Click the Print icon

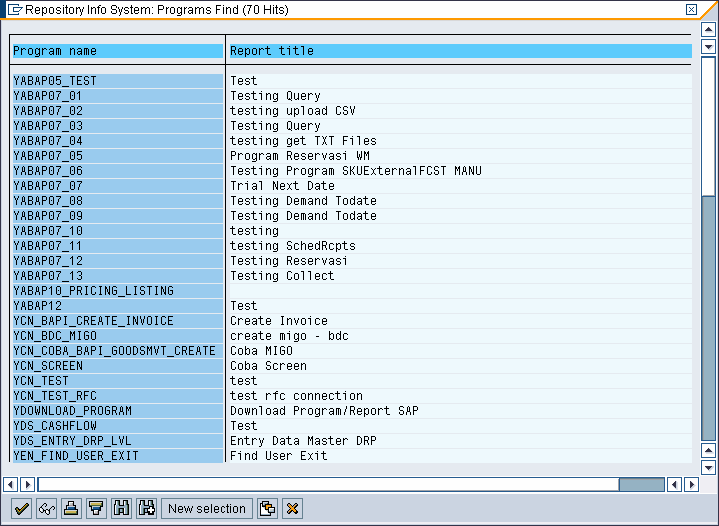[71, 509]
